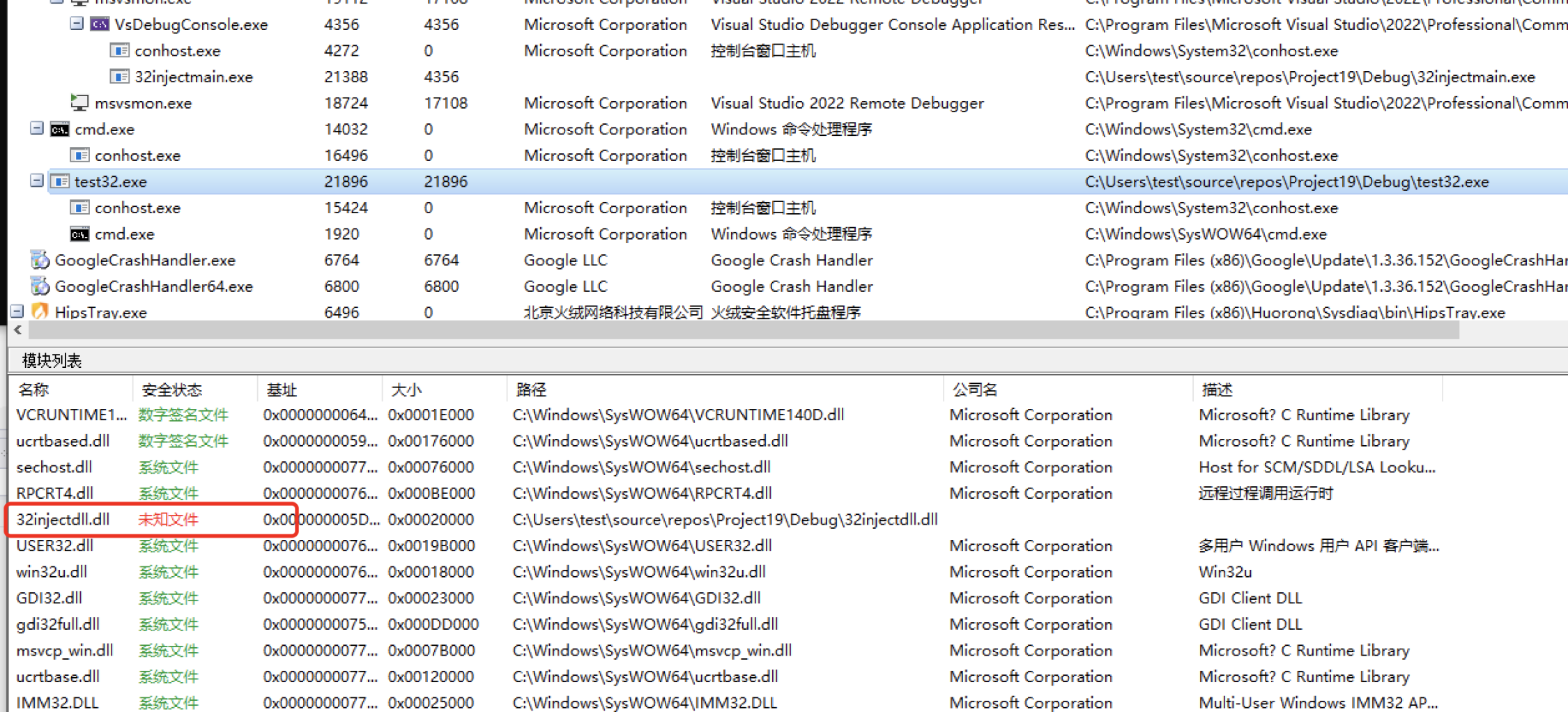Click the msvsmon.exe monitor icon

tap(79, 103)
